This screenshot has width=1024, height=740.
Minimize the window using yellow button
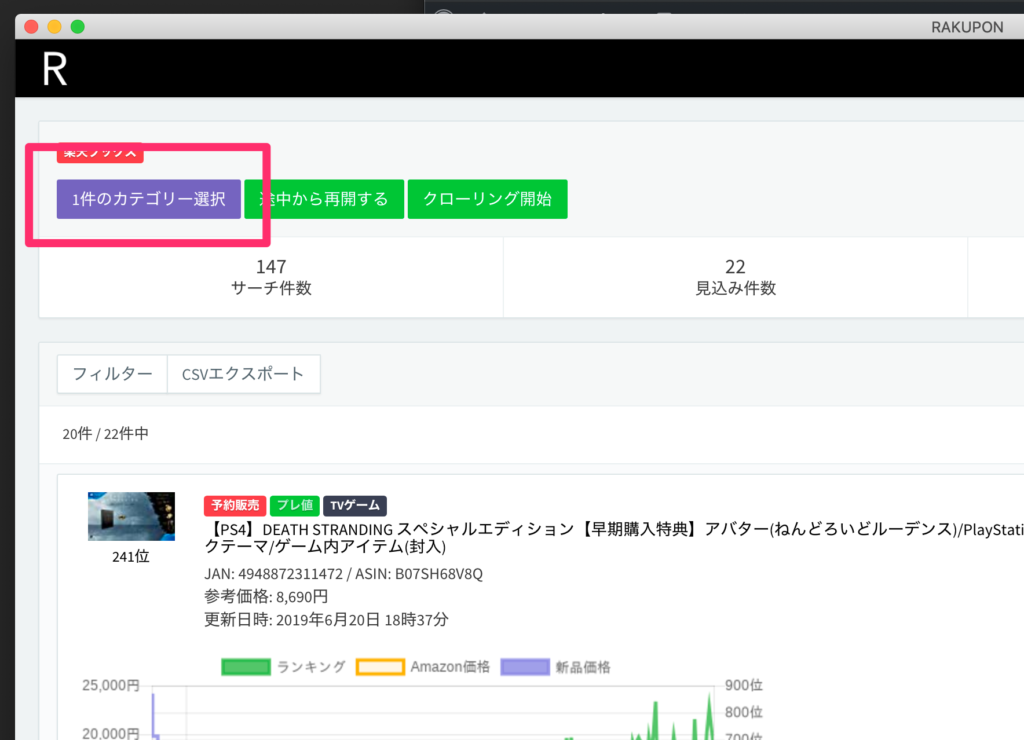(54, 26)
